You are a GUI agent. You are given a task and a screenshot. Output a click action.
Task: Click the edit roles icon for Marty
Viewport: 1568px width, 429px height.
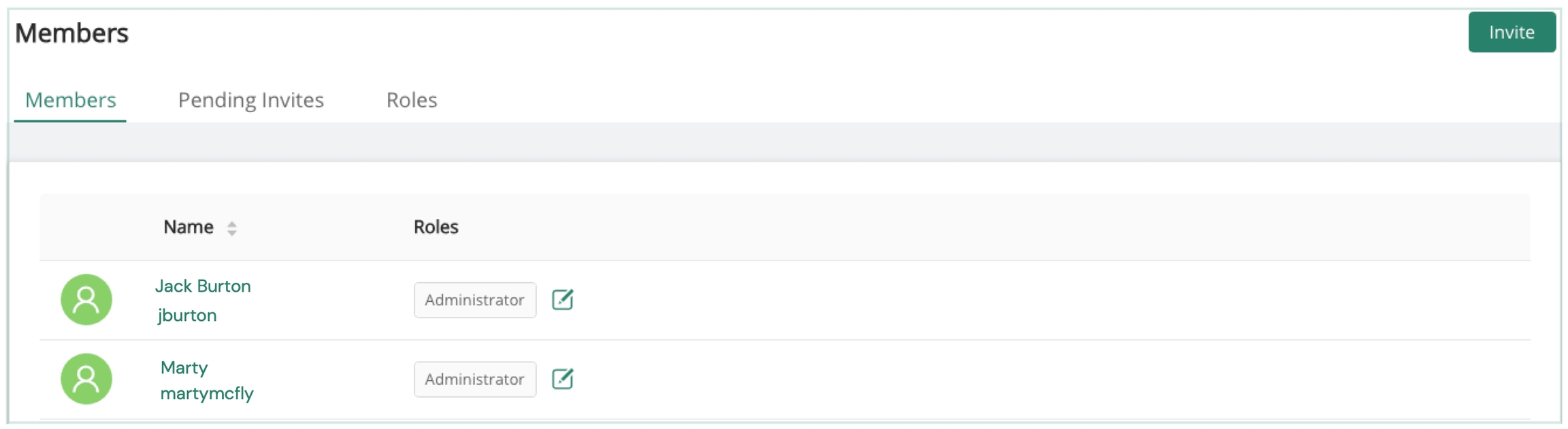pos(562,379)
